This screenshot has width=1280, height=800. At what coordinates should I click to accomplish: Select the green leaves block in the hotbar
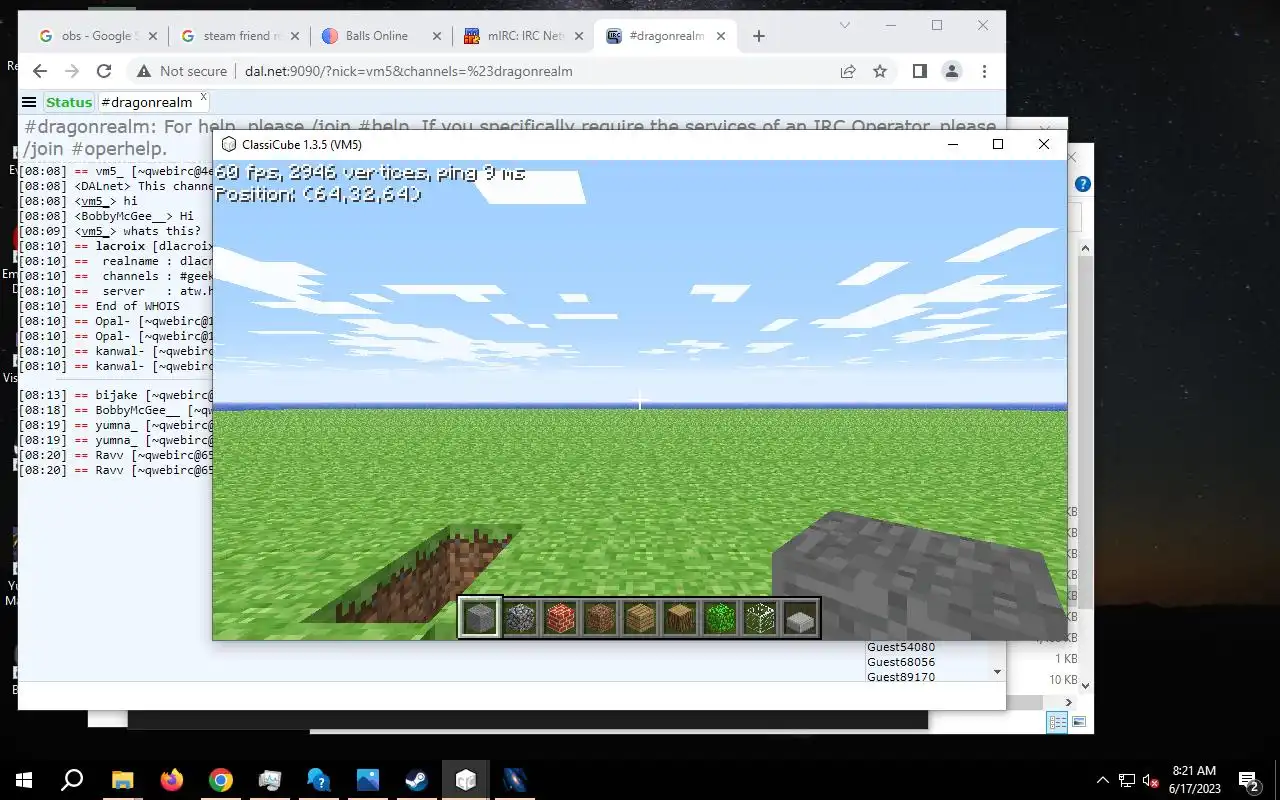point(720,618)
